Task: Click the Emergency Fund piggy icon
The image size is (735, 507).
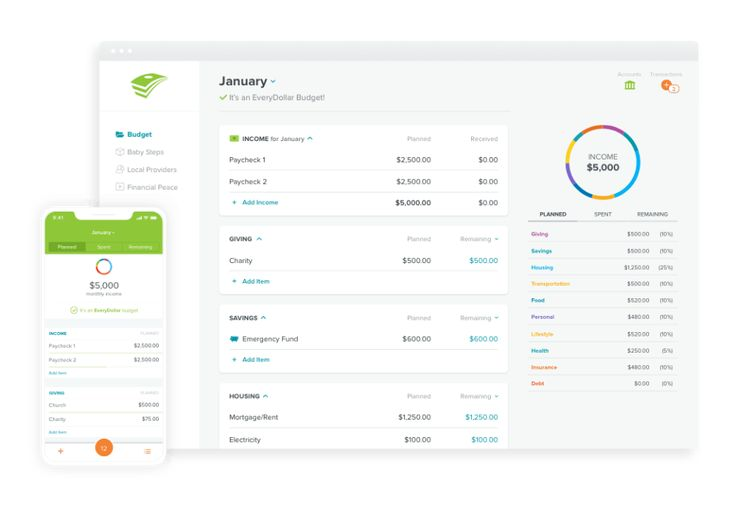Action: pos(234,339)
